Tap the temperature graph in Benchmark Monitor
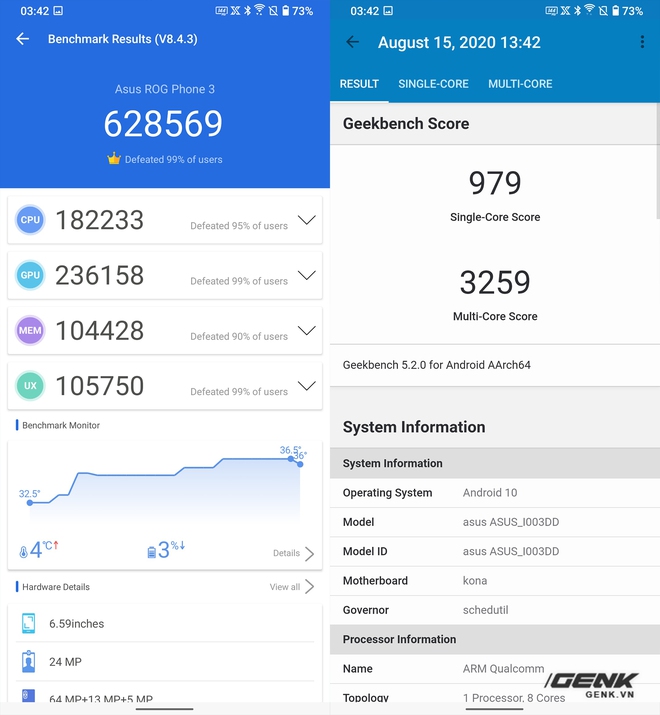Image resolution: width=660 pixels, height=715 pixels. (x=165, y=486)
